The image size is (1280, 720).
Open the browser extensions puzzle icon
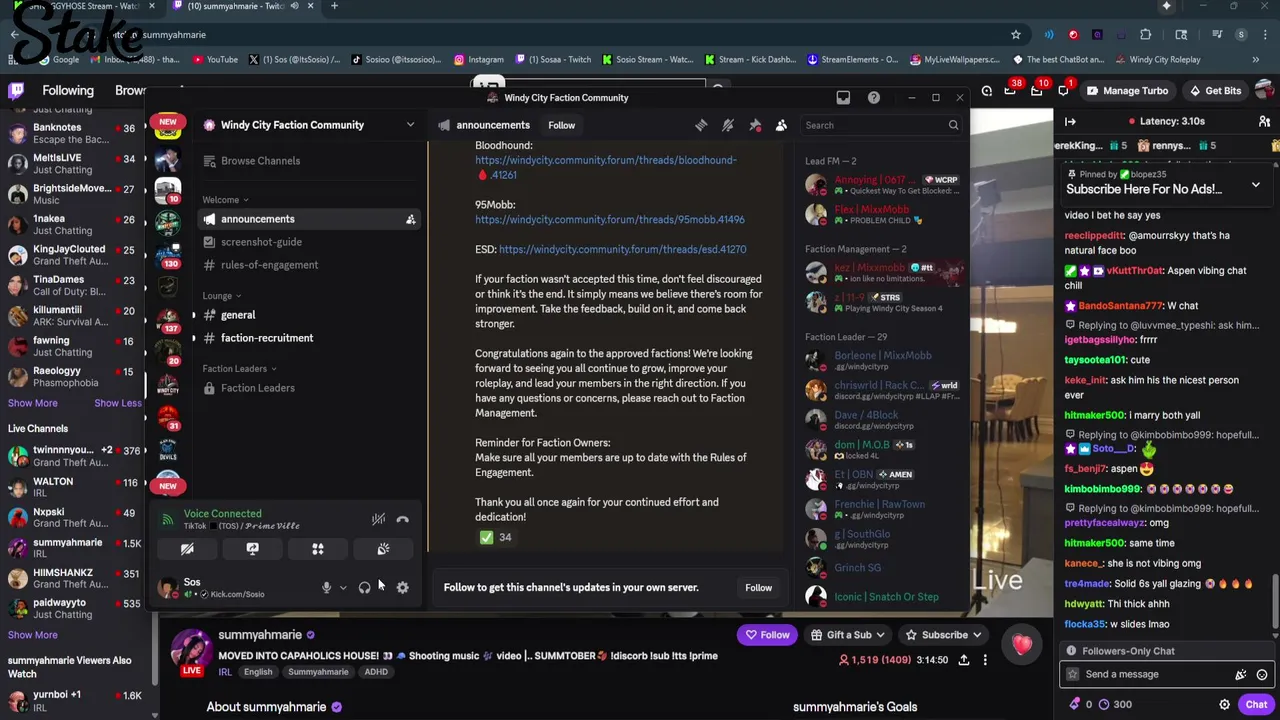(x=1146, y=35)
